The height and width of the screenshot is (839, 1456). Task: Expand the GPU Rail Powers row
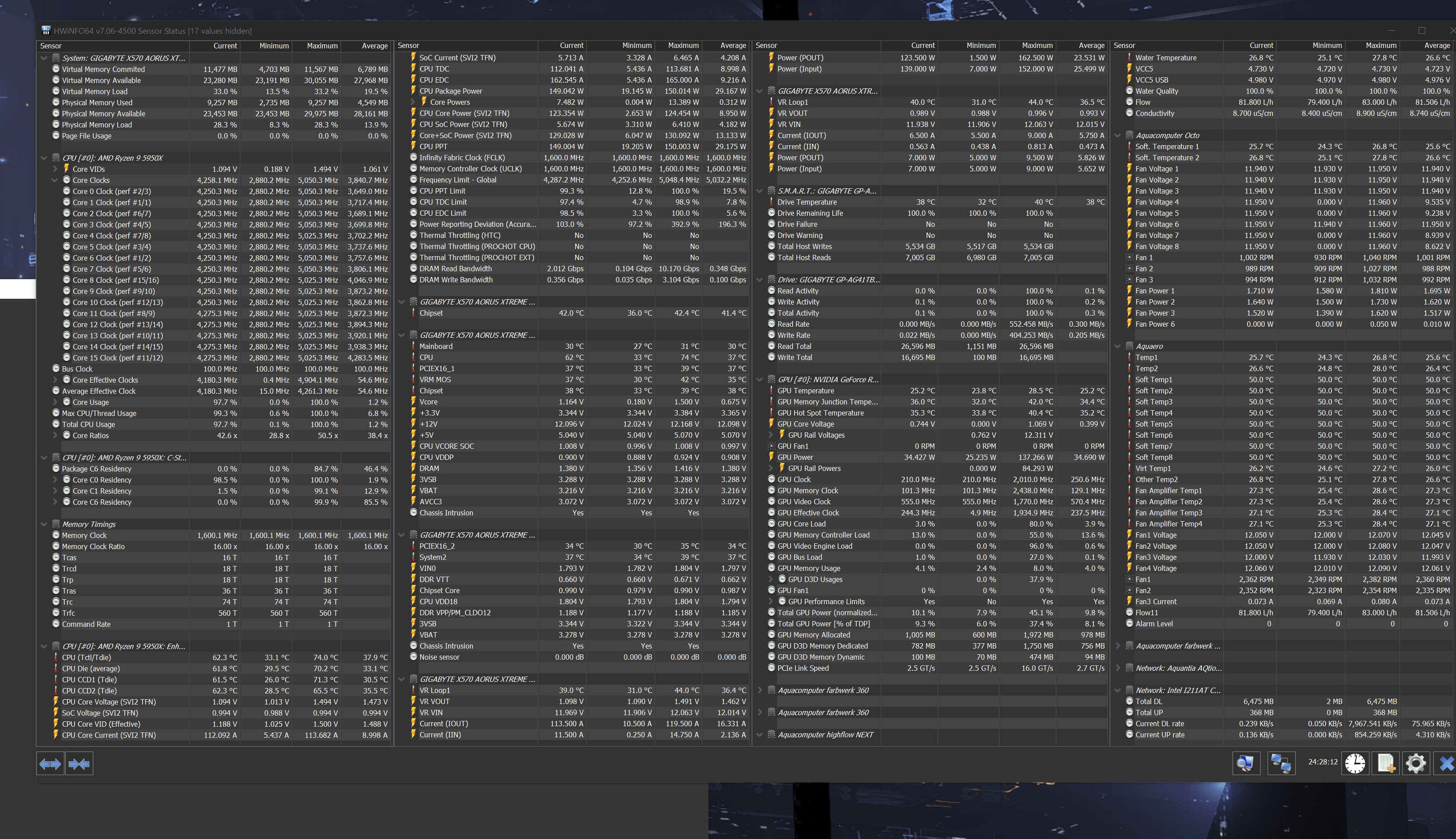pos(771,468)
